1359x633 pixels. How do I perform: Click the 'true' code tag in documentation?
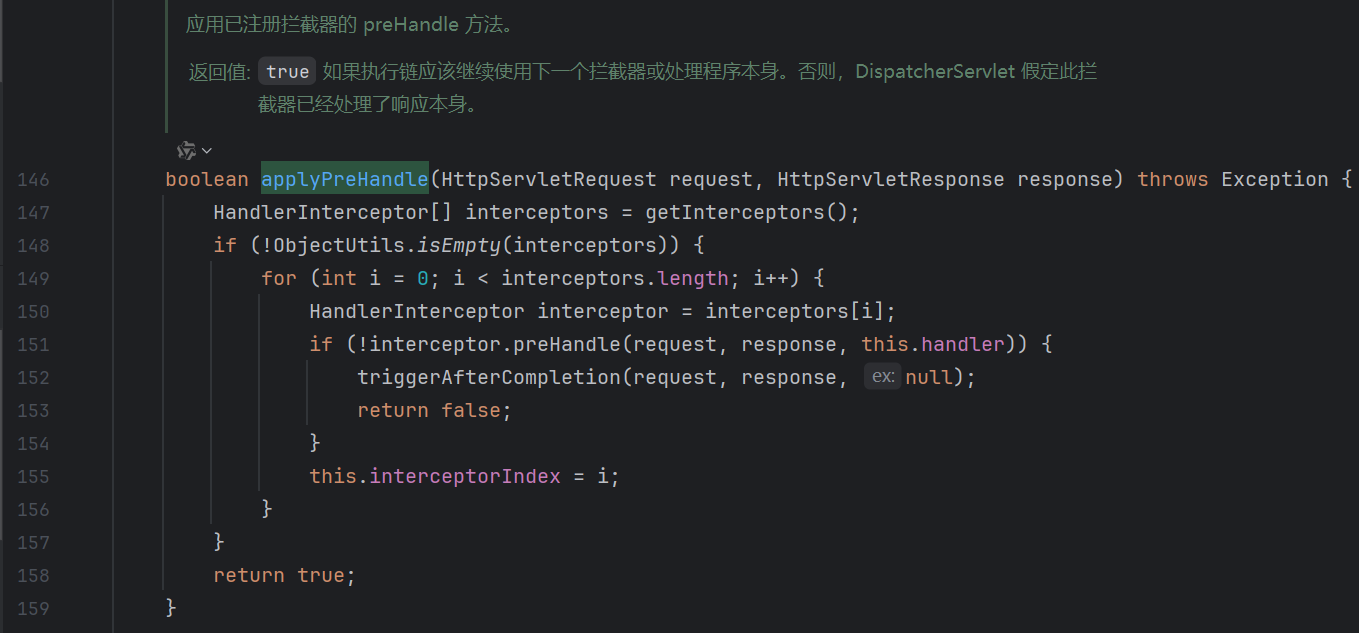pos(288,72)
